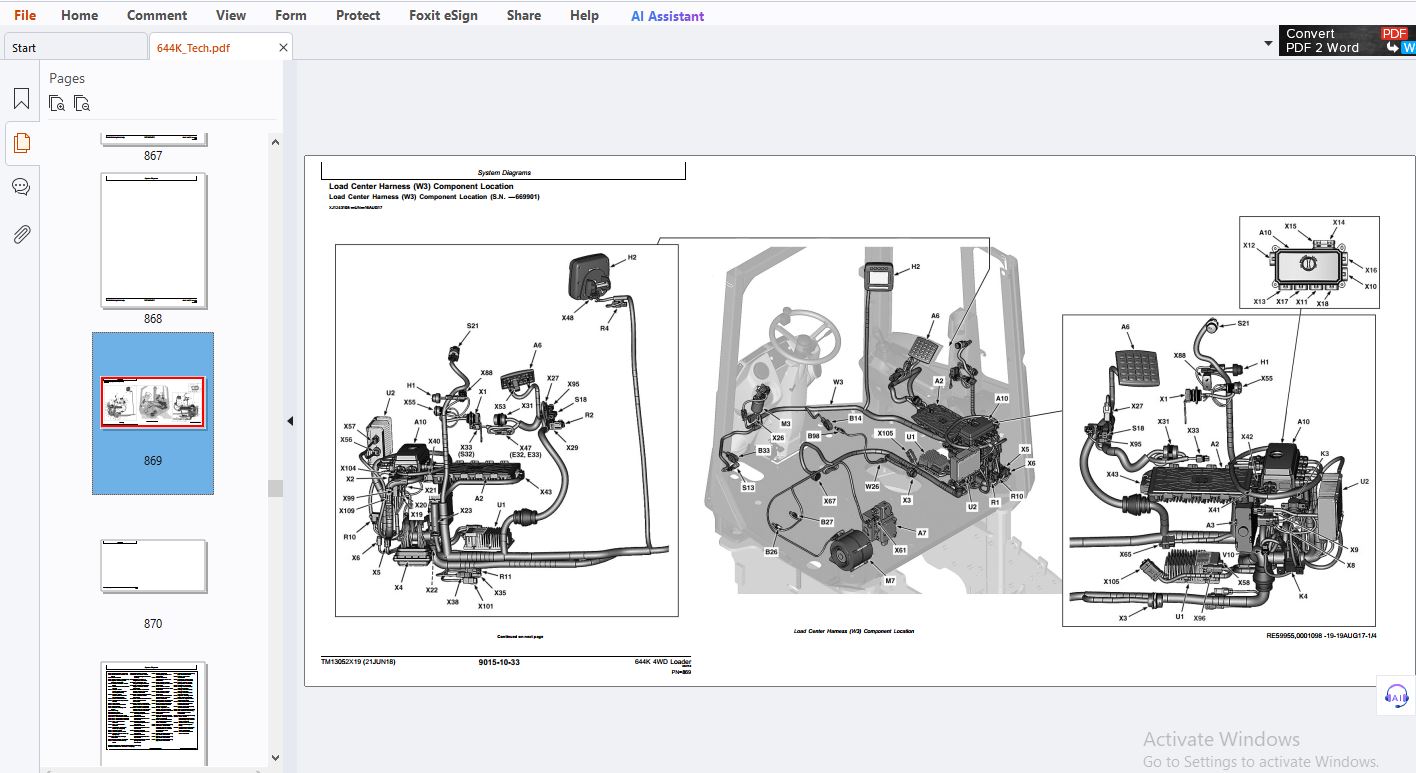Viewport: 1416px width, 773px height.
Task: Click the enlarge page thumbnails icon
Action: coord(57,103)
